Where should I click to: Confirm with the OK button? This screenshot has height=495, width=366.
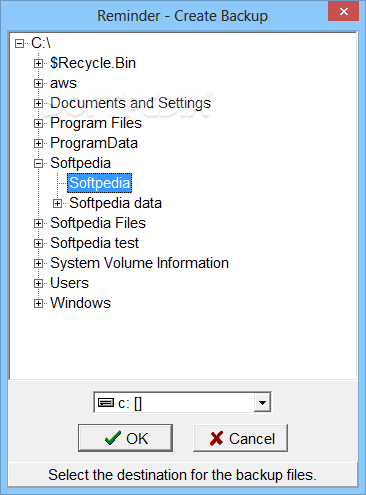pyautogui.click(x=125, y=438)
